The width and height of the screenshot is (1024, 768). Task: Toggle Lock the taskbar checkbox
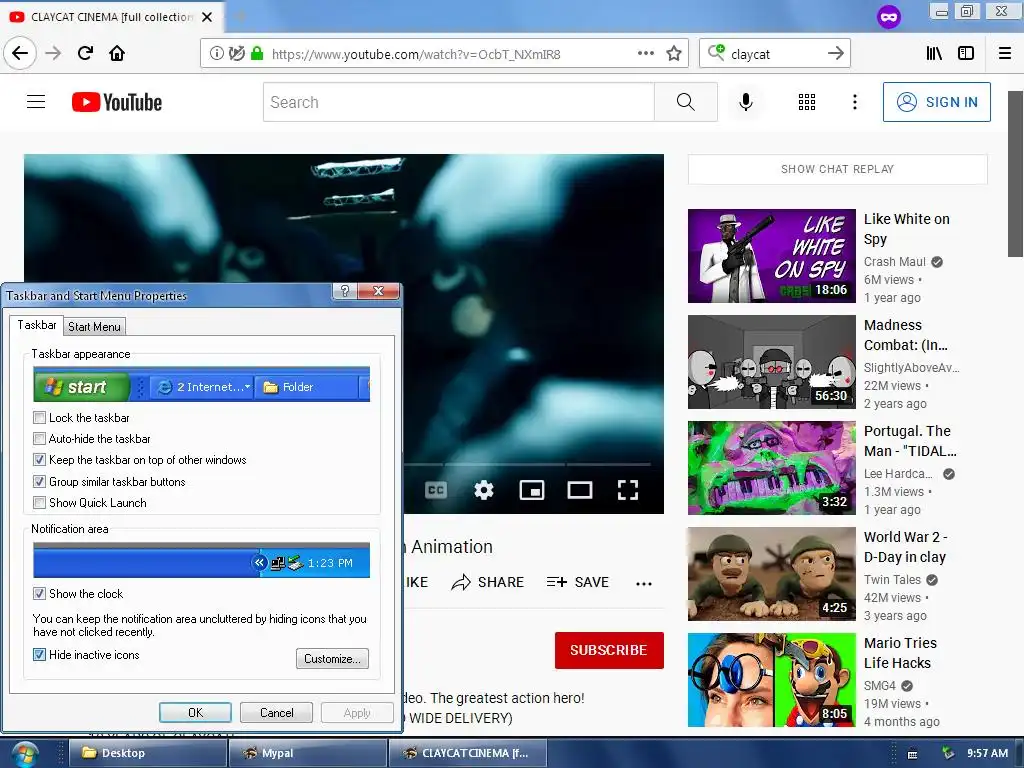click(x=39, y=417)
